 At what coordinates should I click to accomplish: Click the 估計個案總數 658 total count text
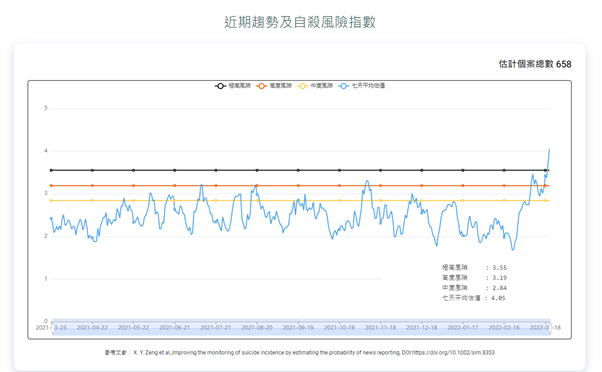pyautogui.click(x=535, y=64)
